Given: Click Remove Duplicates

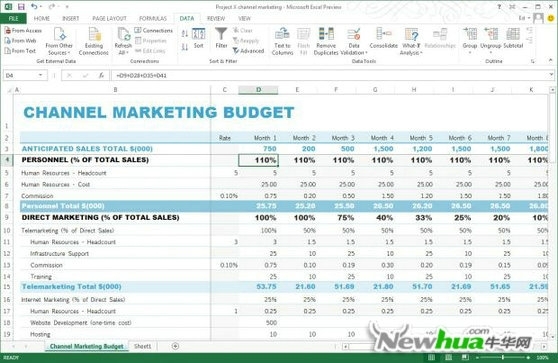Looking at the screenshot, I should 326,41.
